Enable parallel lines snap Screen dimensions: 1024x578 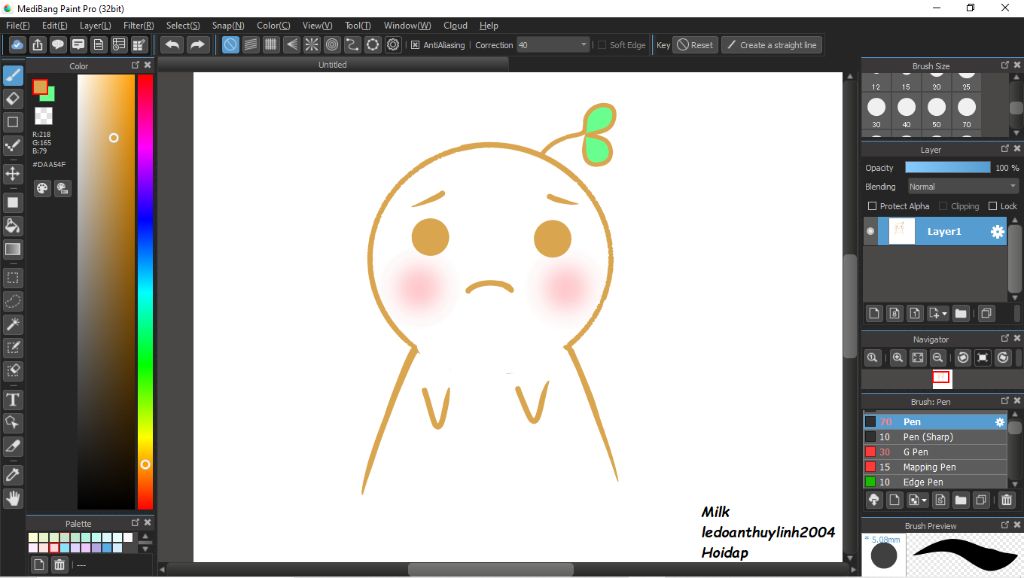click(251, 45)
